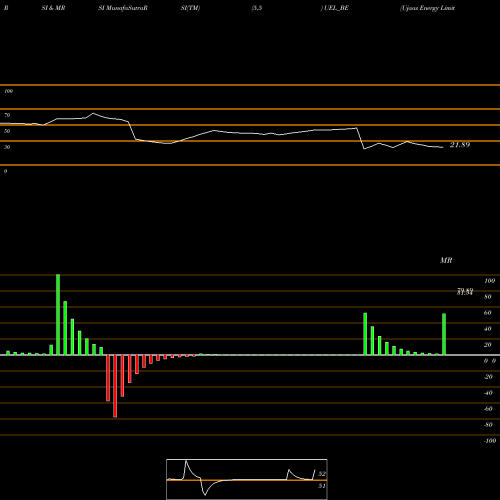Viewport: 500px width, 500px height.
Task: Click the RSI axis label 100
Action: point(8,91)
